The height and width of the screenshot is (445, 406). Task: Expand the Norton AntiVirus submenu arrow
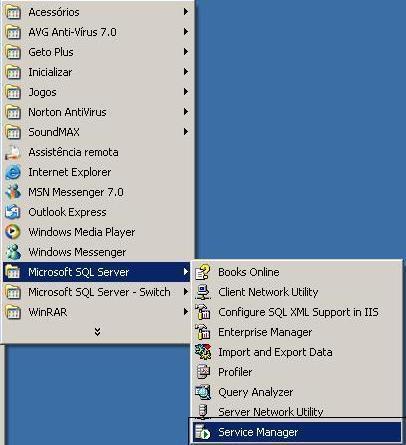tap(186, 112)
